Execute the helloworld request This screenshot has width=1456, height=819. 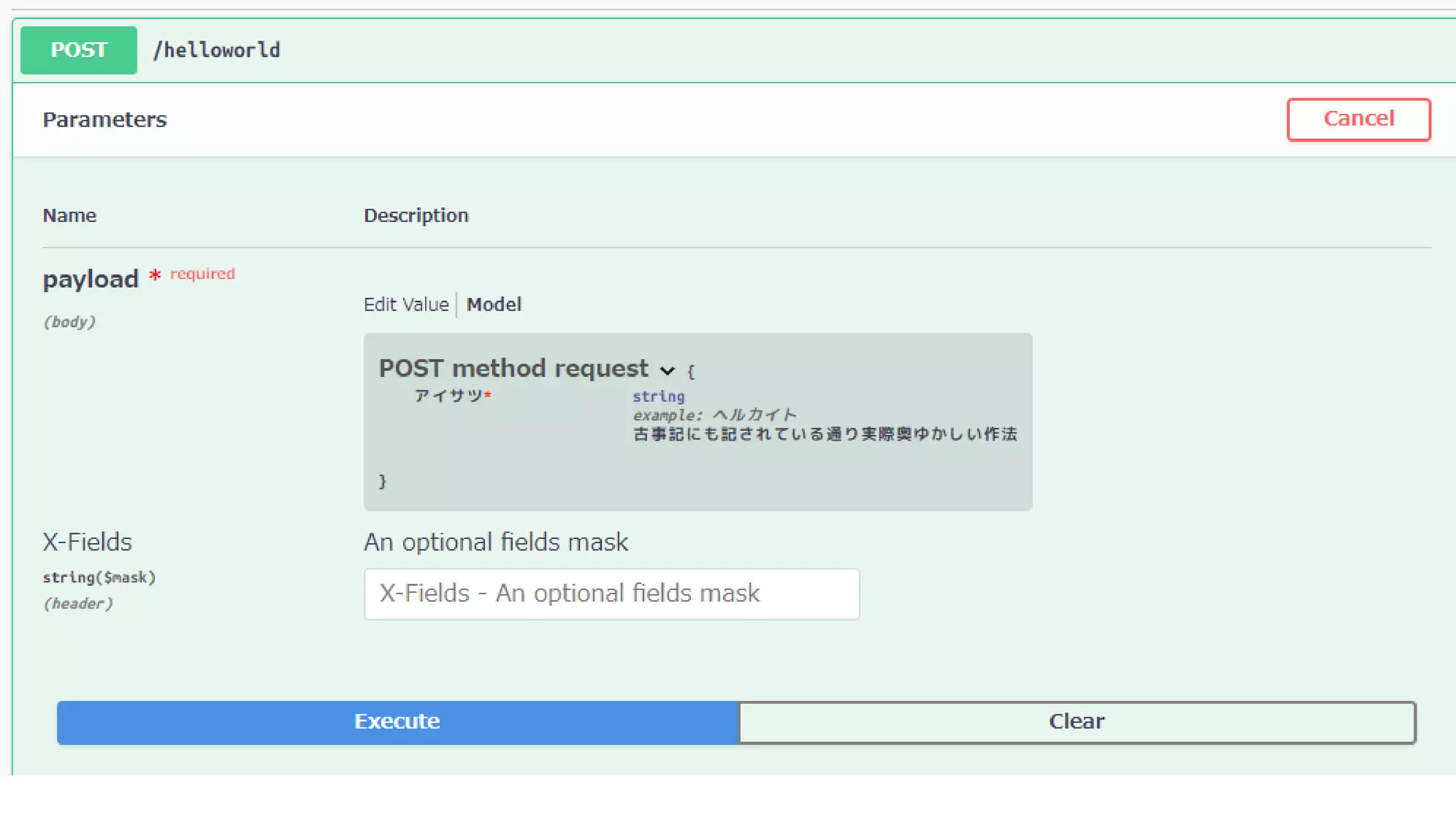(397, 722)
